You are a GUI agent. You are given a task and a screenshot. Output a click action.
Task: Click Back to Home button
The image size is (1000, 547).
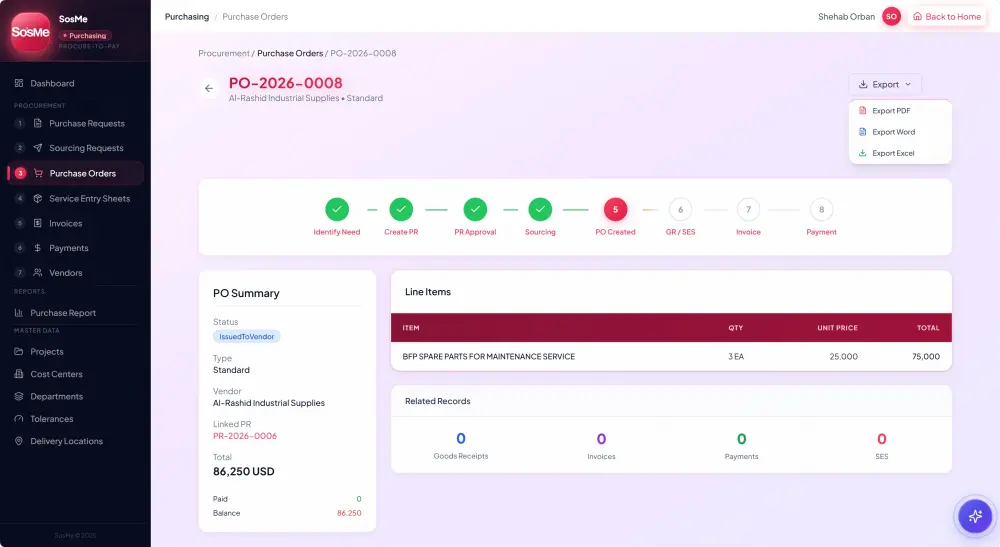[x=947, y=17]
